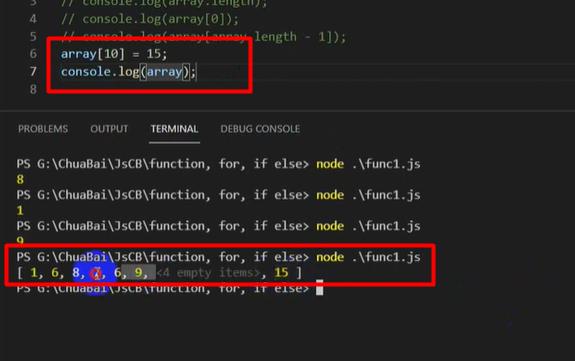Click '<4 empty items>' in terminal output
This screenshot has width=575, height=361.
(x=208, y=273)
